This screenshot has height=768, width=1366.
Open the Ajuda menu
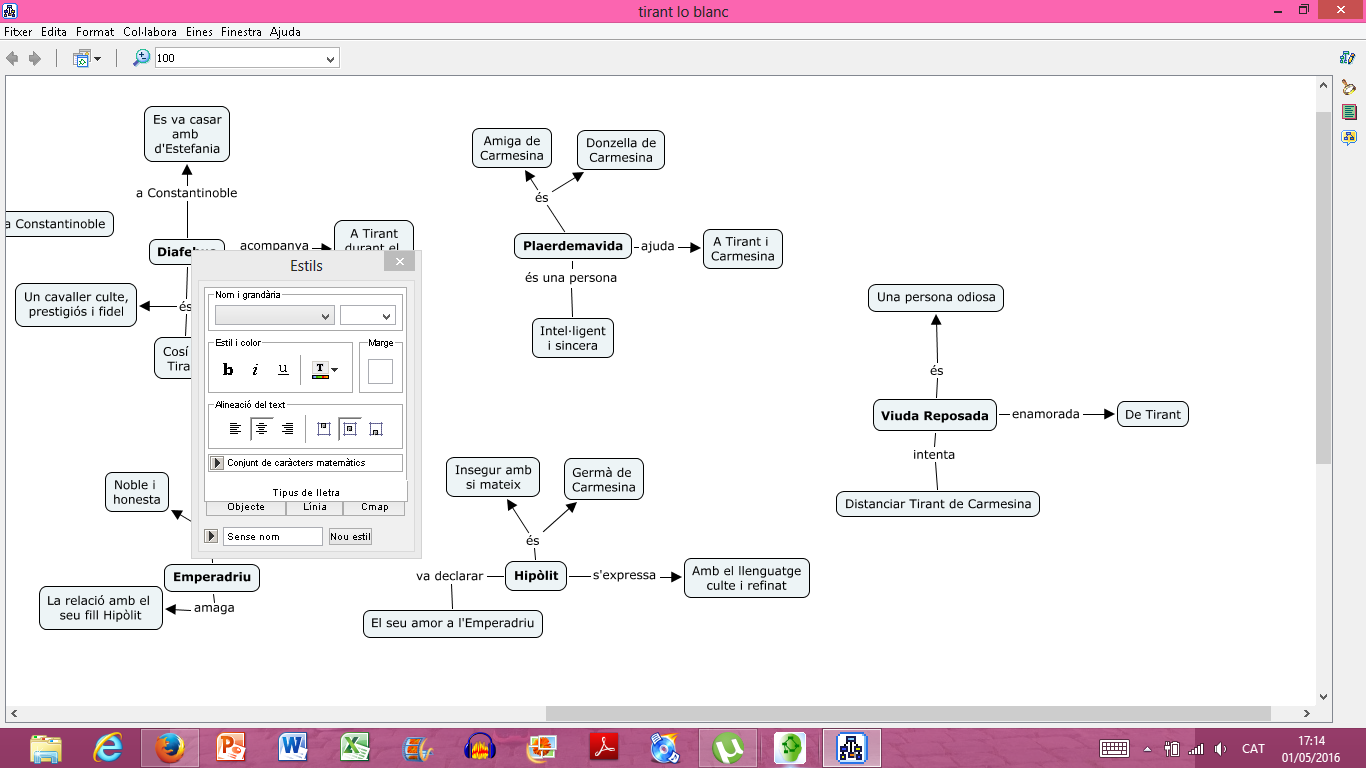[x=286, y=32]
